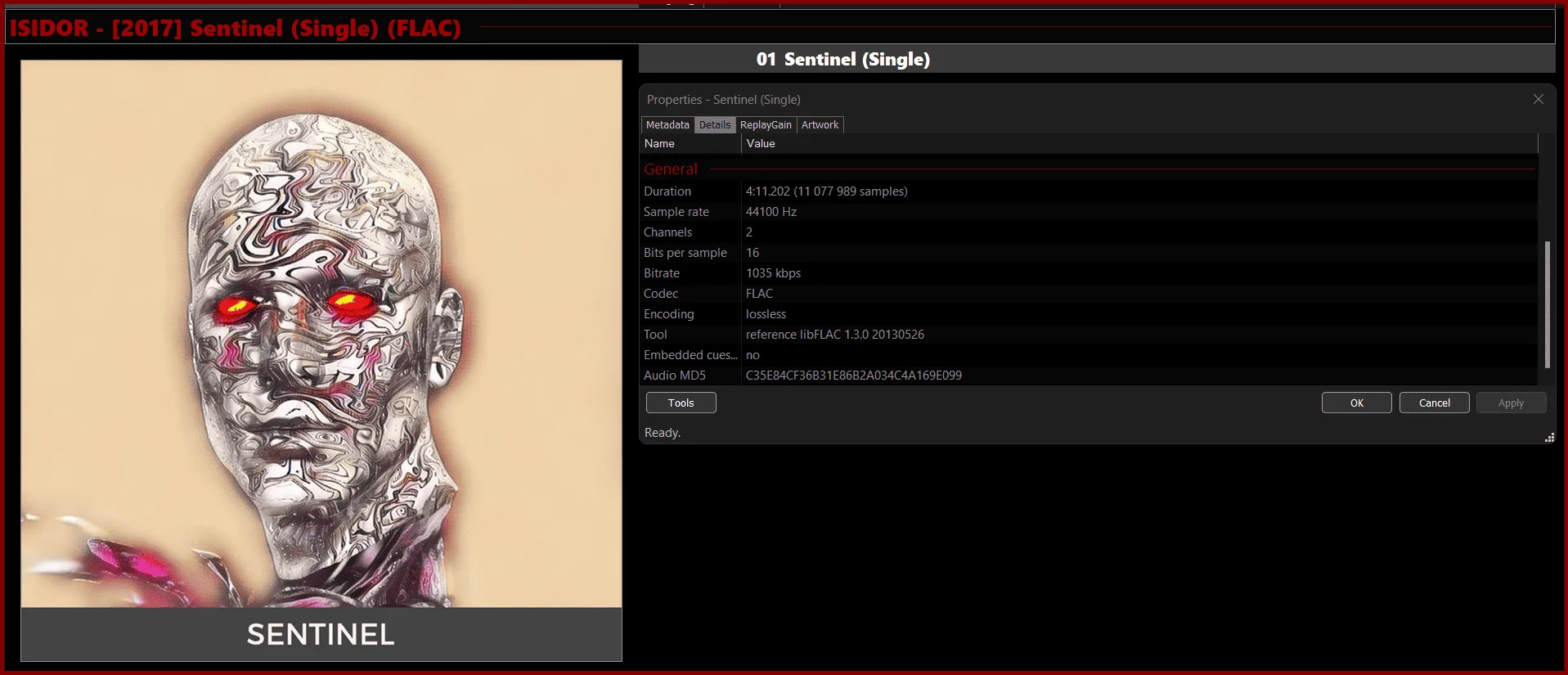The width and height of the screenshot is (1568, 675).
Task: Click the album header ISIDOR - [2017] Sentinel (Single) (FLAC)
Action: point(235,28)
